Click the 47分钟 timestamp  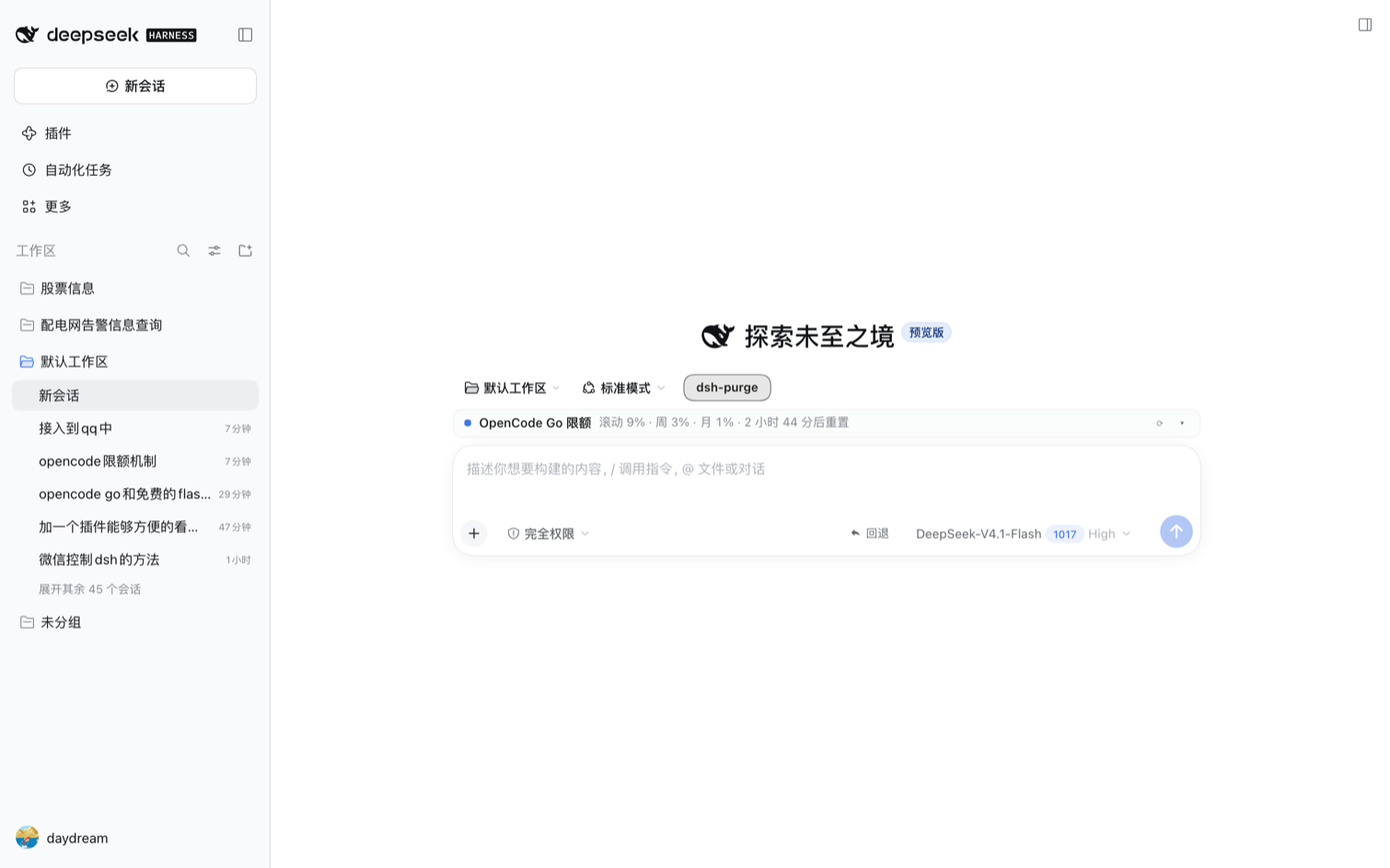(235, 527)
